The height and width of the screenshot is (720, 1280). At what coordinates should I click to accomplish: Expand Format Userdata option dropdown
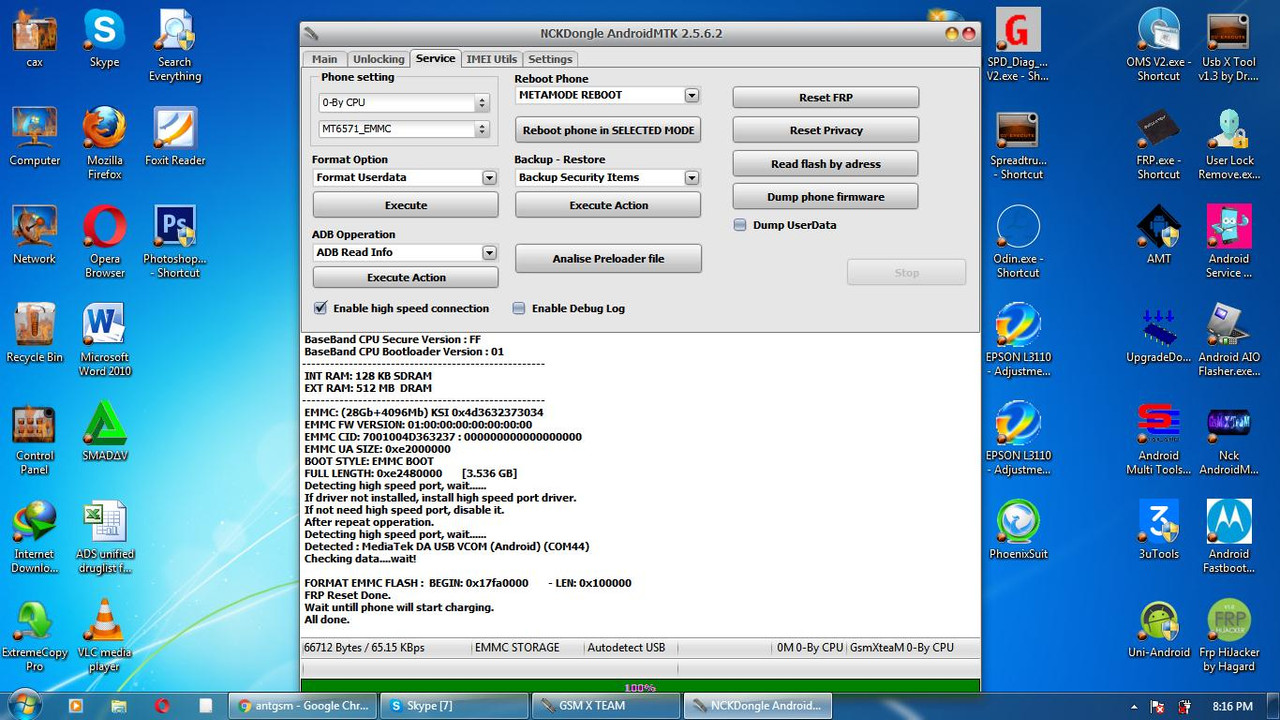tap(489, 178)
